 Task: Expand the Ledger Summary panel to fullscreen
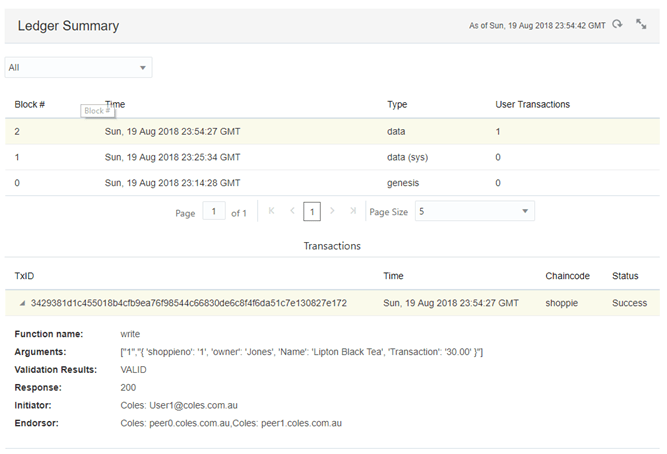[642, 25]
